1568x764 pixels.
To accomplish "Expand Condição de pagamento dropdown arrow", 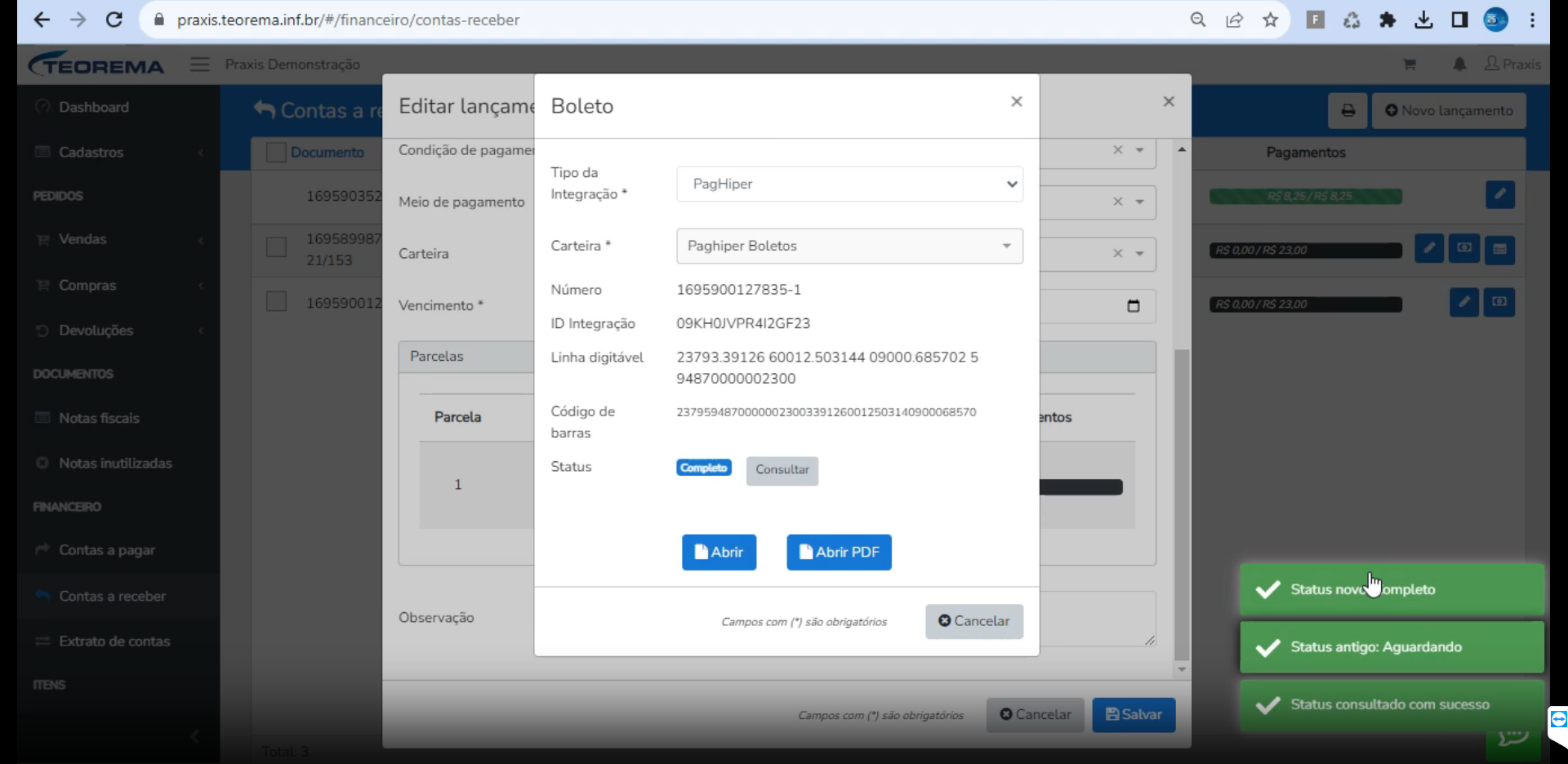I will pyautogui.click(x=1140, y=150).
